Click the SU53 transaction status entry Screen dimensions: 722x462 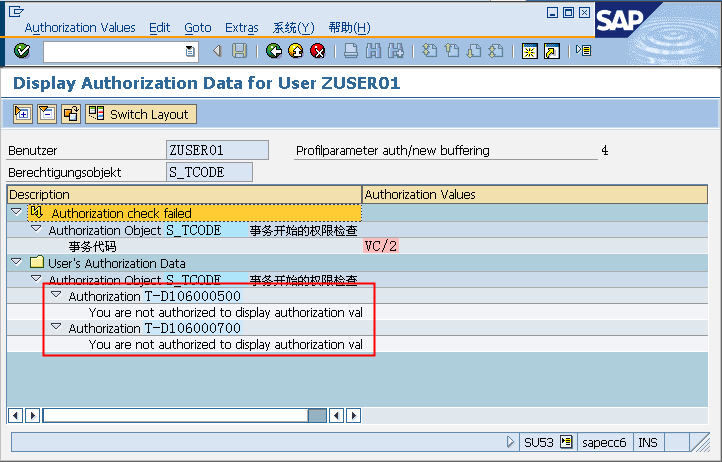[x=539, y=443]
